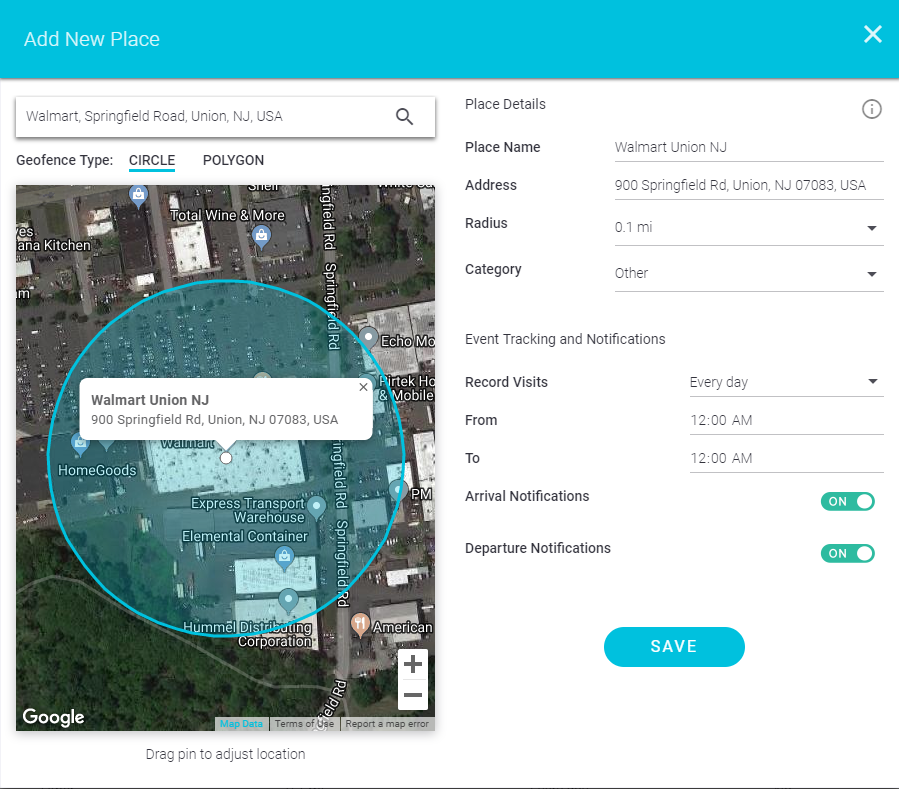Zoom in on the map

click(413, 665)
